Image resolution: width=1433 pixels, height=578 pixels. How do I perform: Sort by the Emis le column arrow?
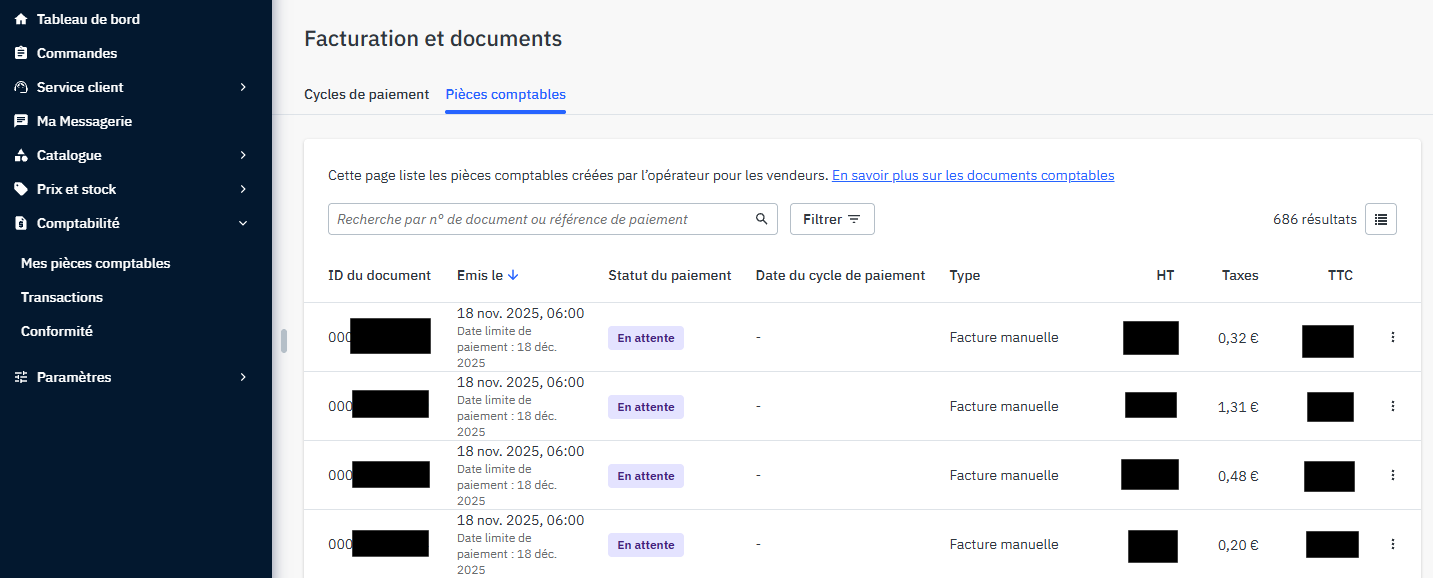(513, 275)
